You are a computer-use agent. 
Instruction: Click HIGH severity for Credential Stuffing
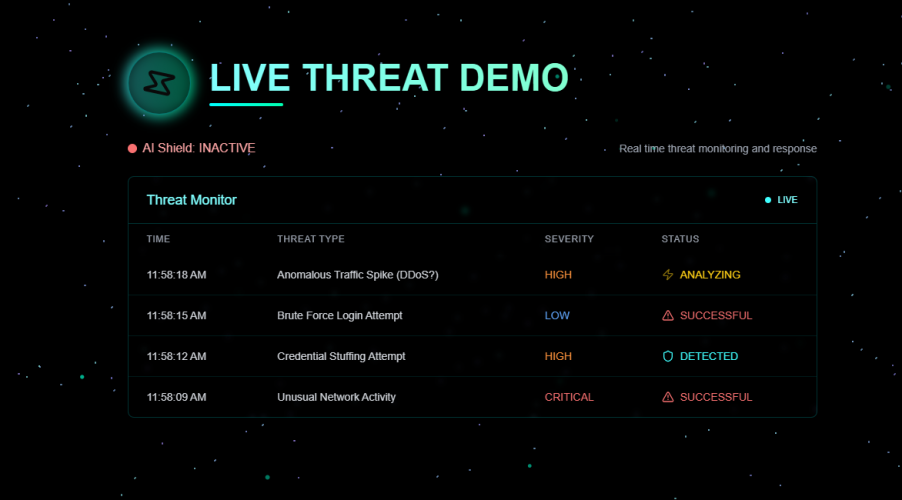tap(558, 356)
